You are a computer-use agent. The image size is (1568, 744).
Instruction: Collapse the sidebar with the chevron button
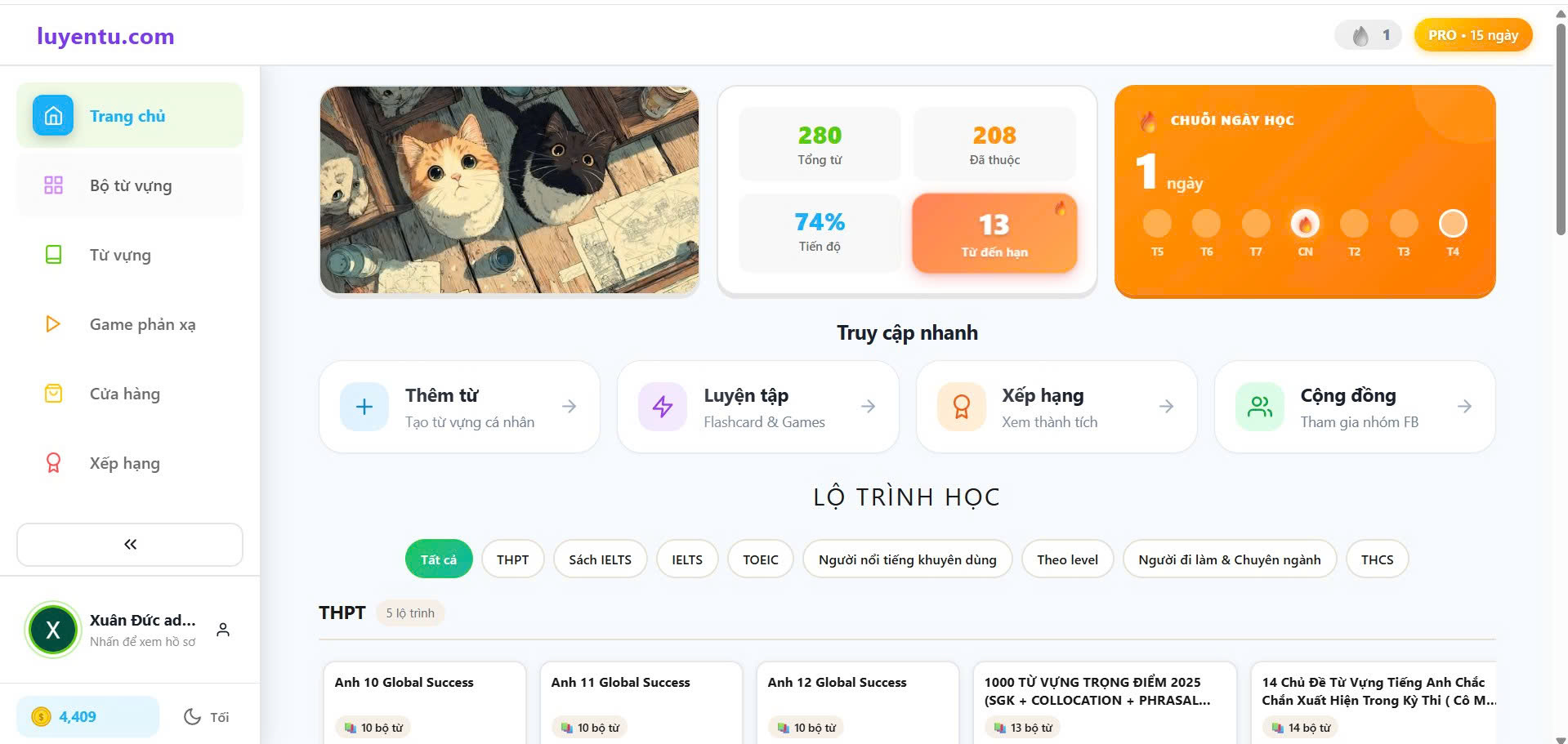(128, 544)
